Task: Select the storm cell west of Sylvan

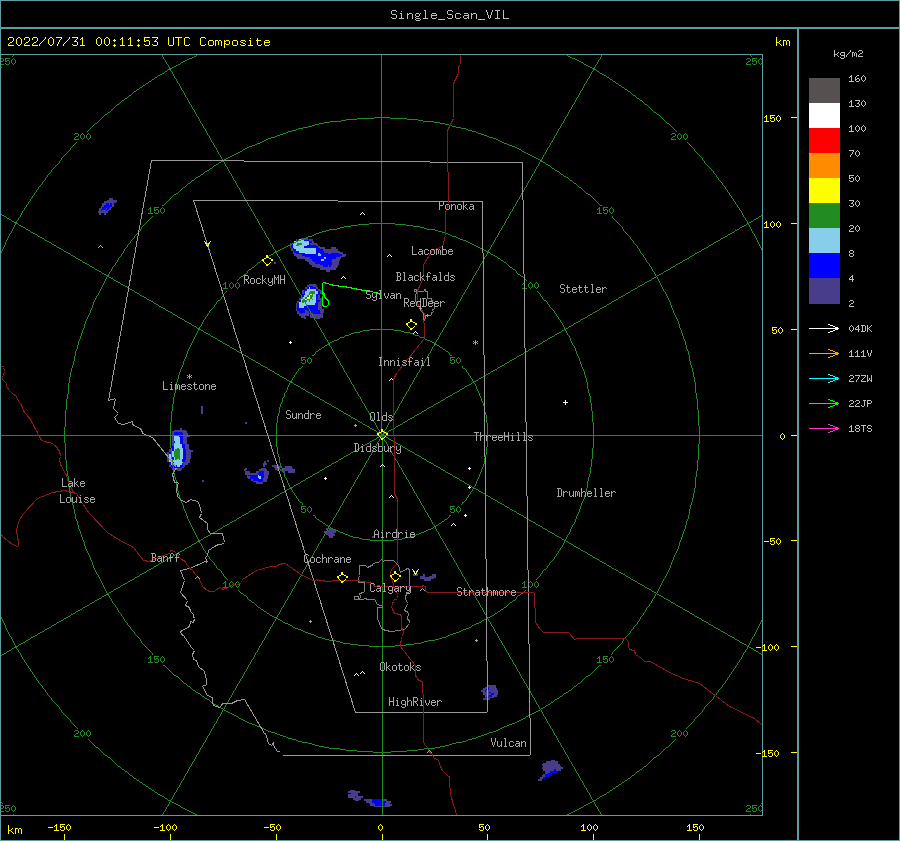Action: 311,301
